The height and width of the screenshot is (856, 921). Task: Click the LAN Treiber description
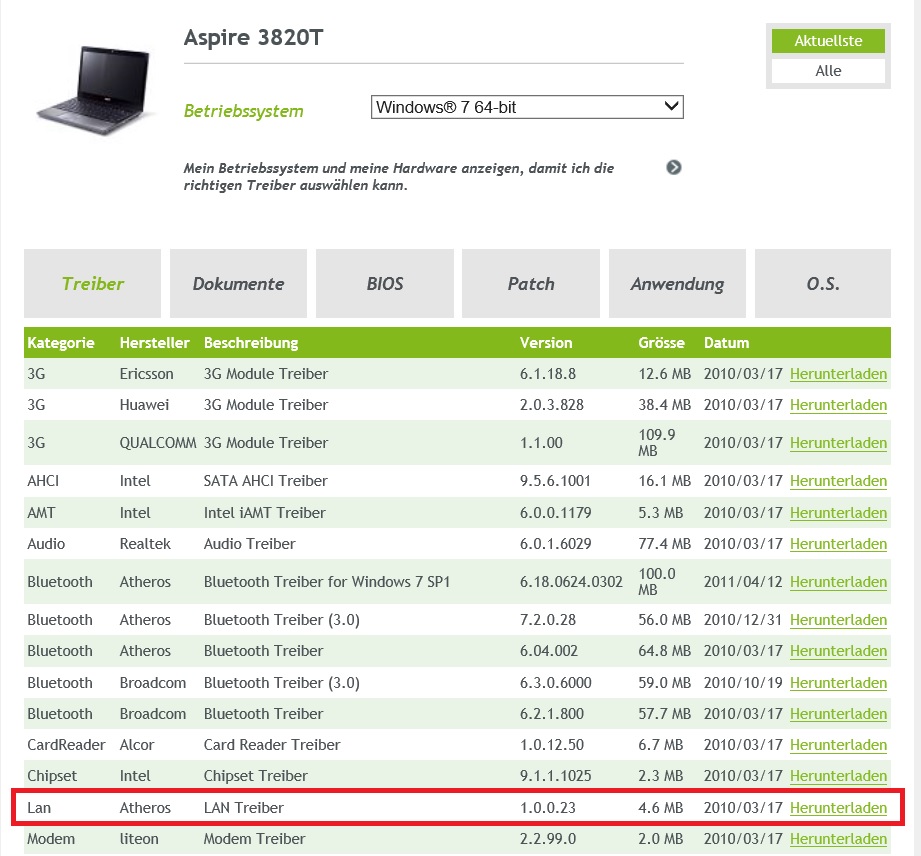click(244, 808)
